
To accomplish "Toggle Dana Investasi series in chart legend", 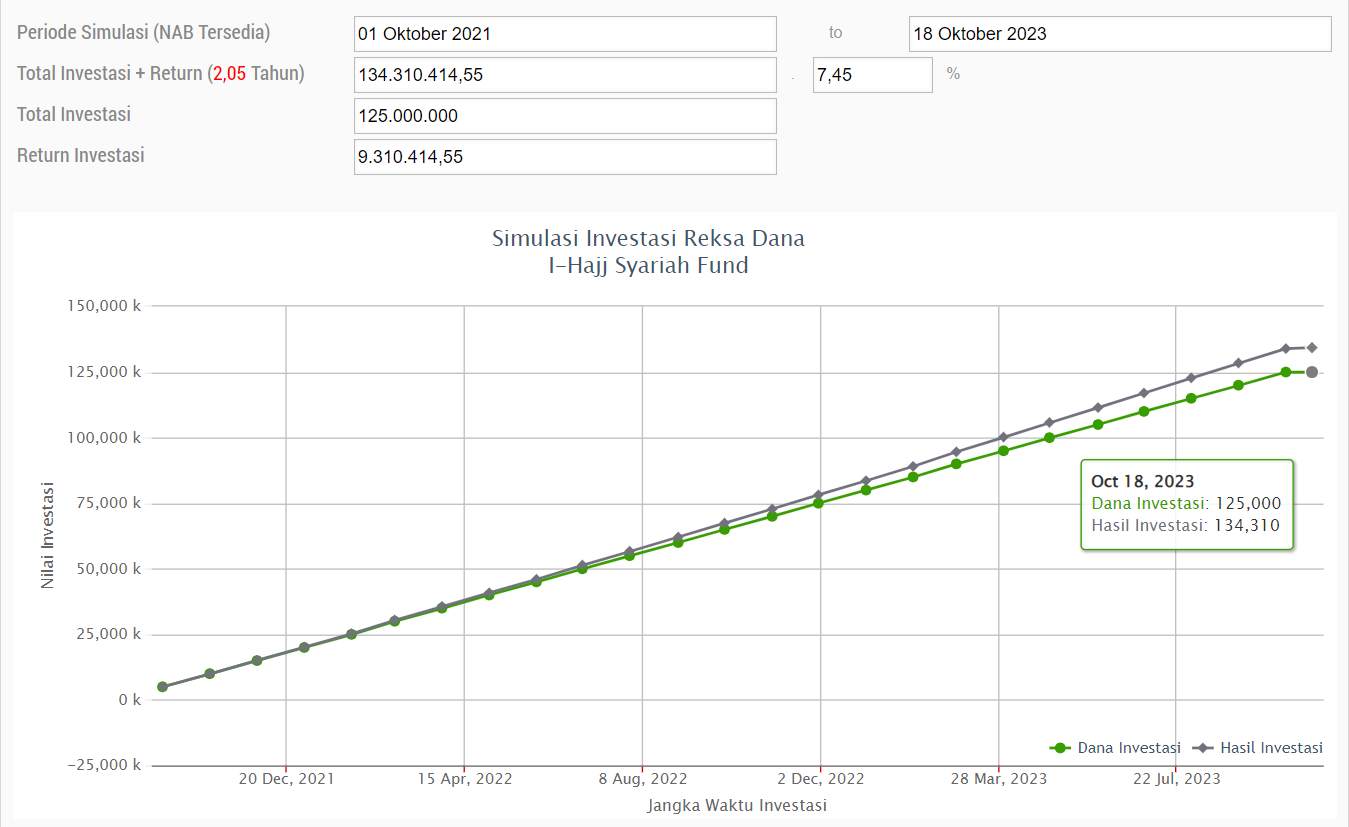I will coord(1115,748).
